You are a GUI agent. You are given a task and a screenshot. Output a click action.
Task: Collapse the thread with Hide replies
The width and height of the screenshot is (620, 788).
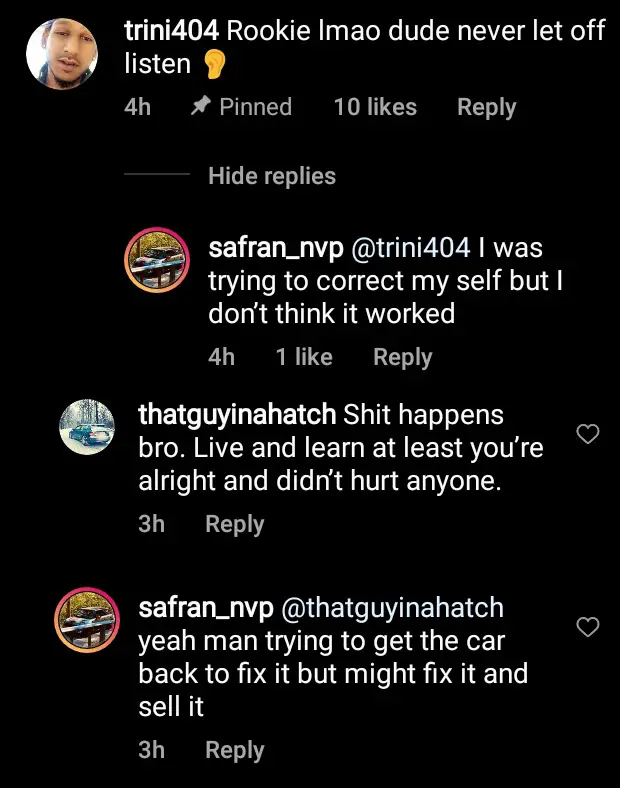point(271,176)
